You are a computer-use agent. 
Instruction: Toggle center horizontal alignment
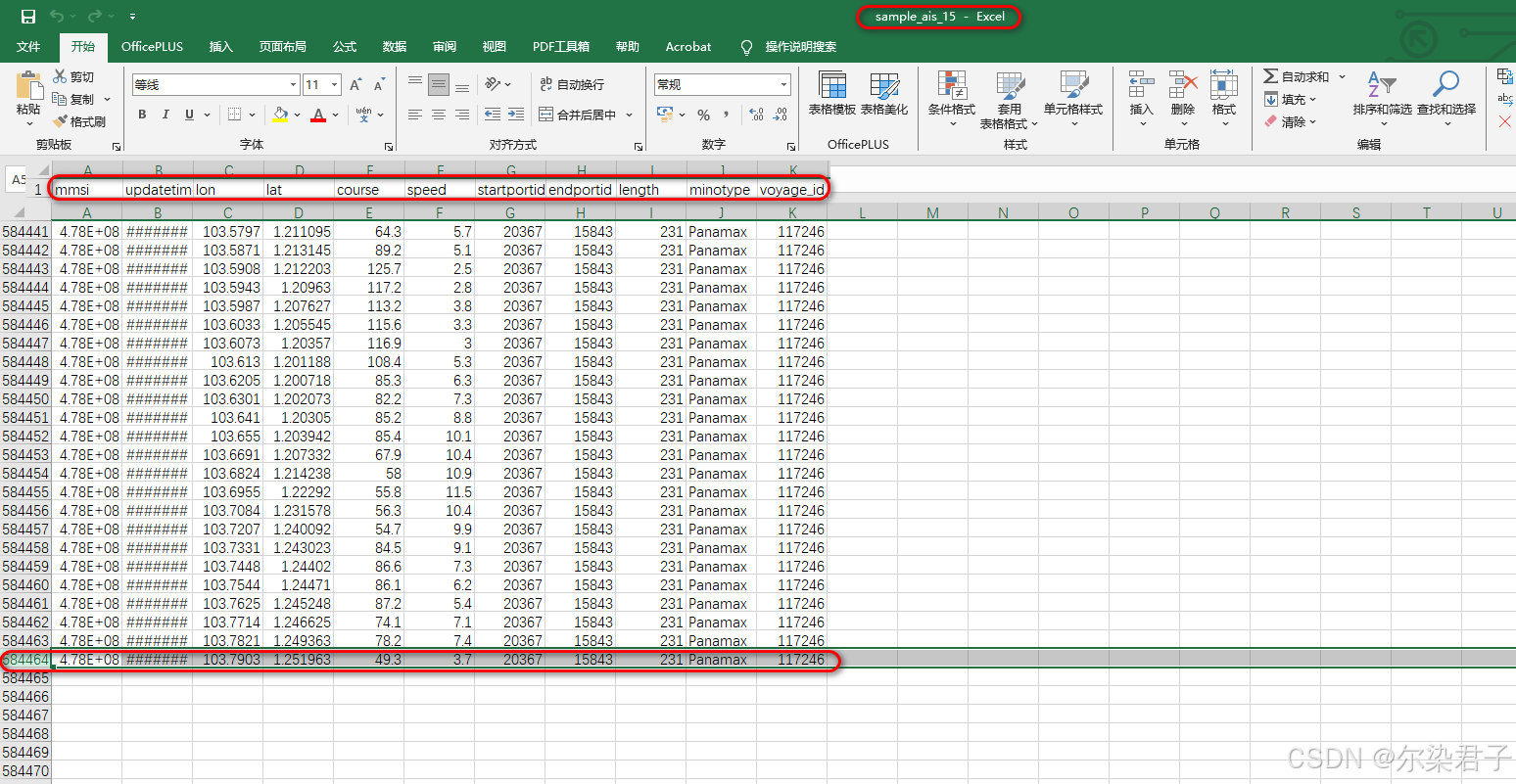click(x=439, y=115)
